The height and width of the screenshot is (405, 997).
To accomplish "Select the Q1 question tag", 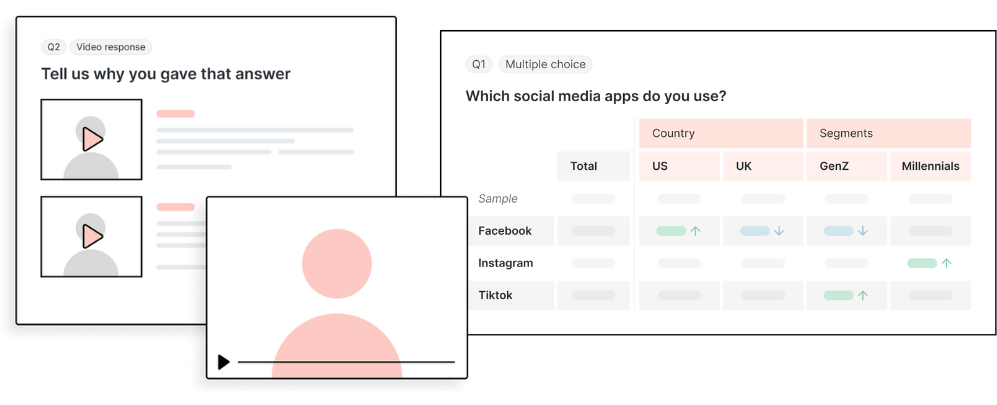I will coord(480,65).
